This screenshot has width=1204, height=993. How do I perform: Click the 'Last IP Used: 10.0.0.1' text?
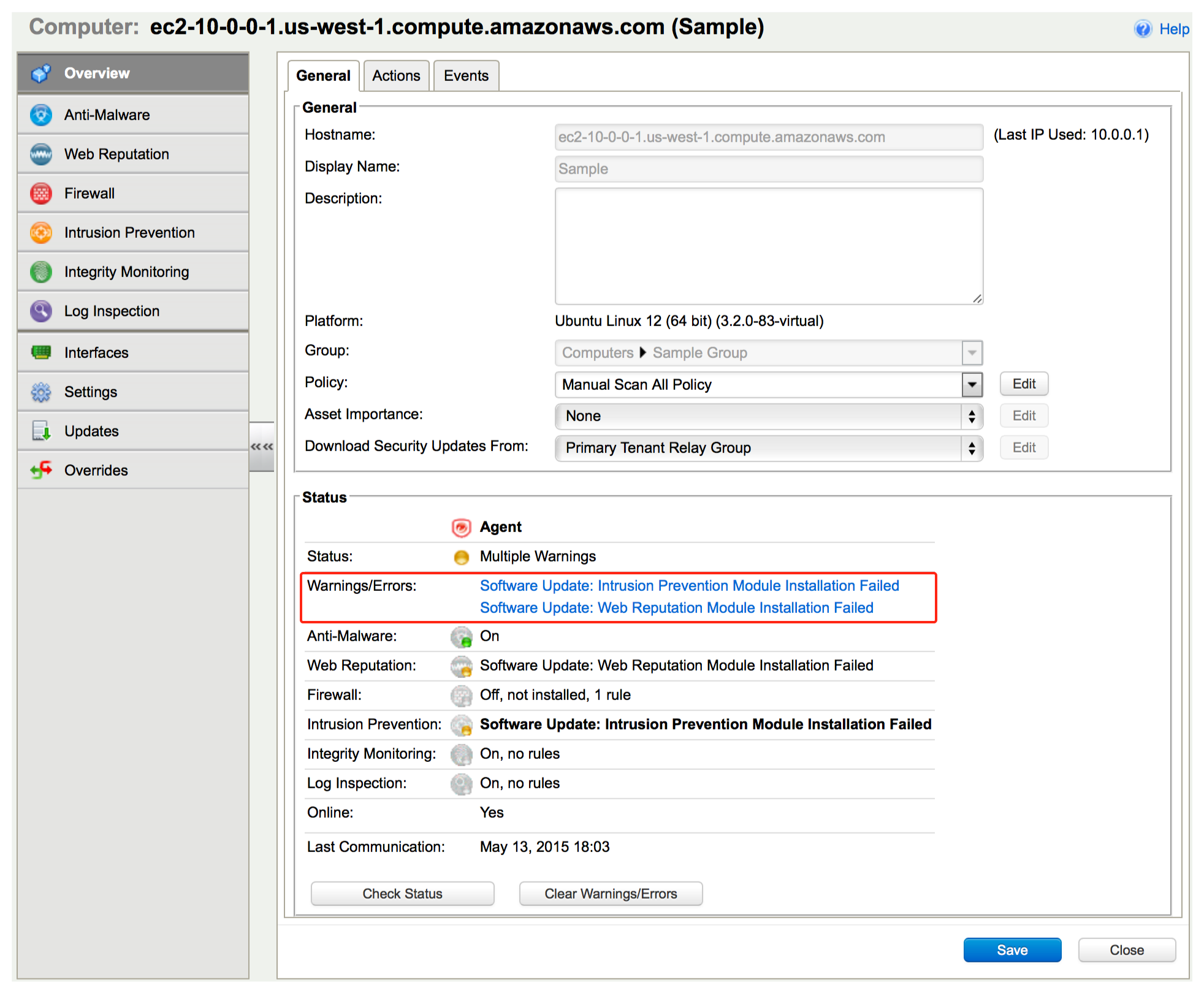[1070, 135]
